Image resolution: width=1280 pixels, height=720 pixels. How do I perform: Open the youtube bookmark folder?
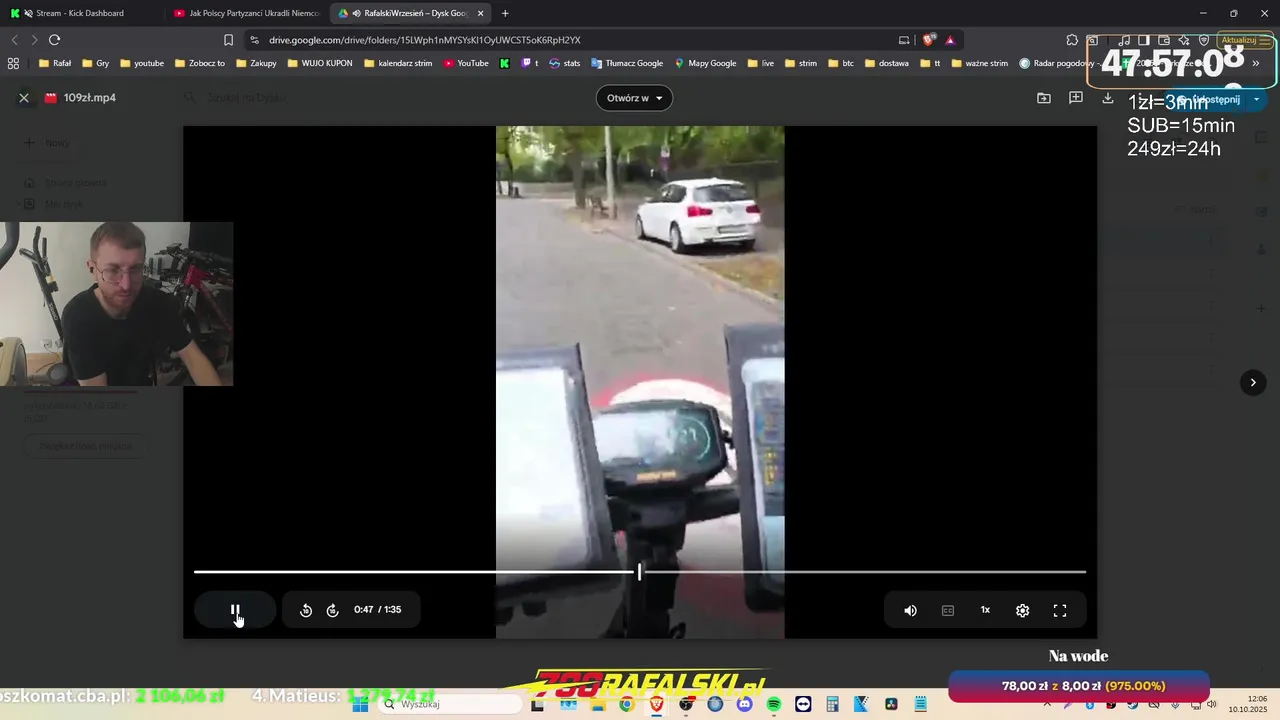tap(141, 63)
